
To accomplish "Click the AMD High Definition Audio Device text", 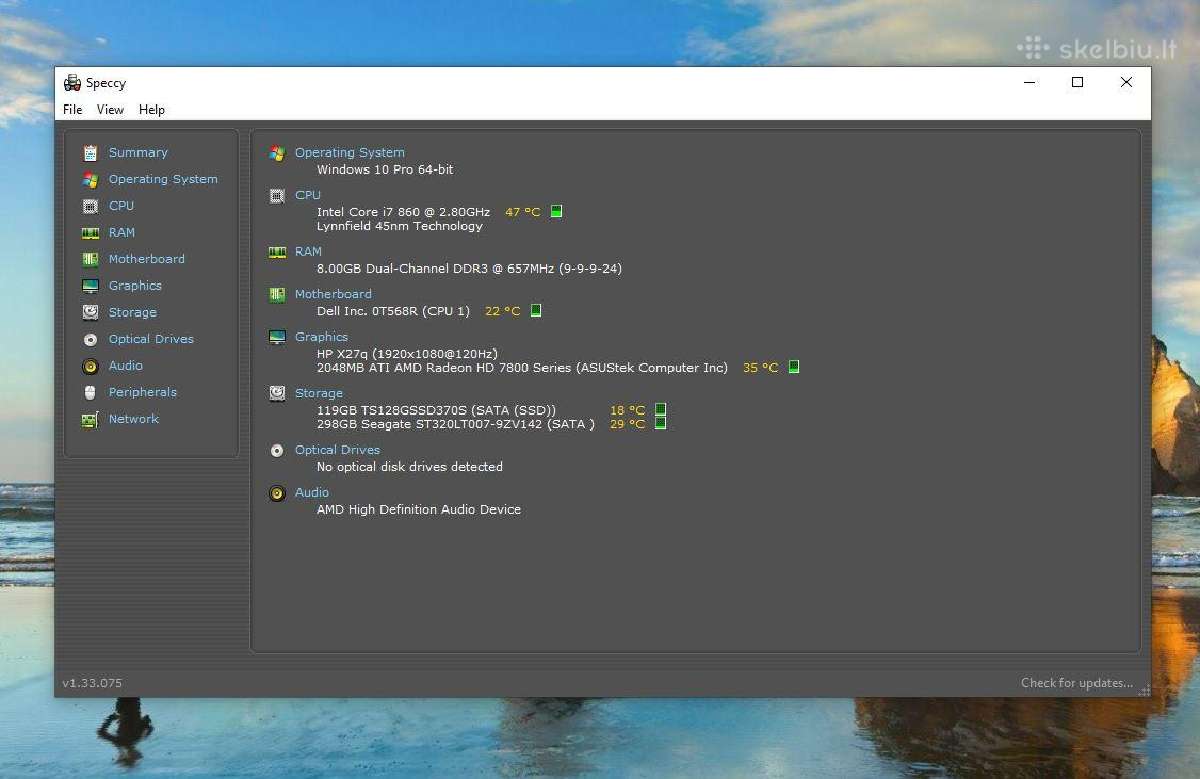I will point(419,510).
